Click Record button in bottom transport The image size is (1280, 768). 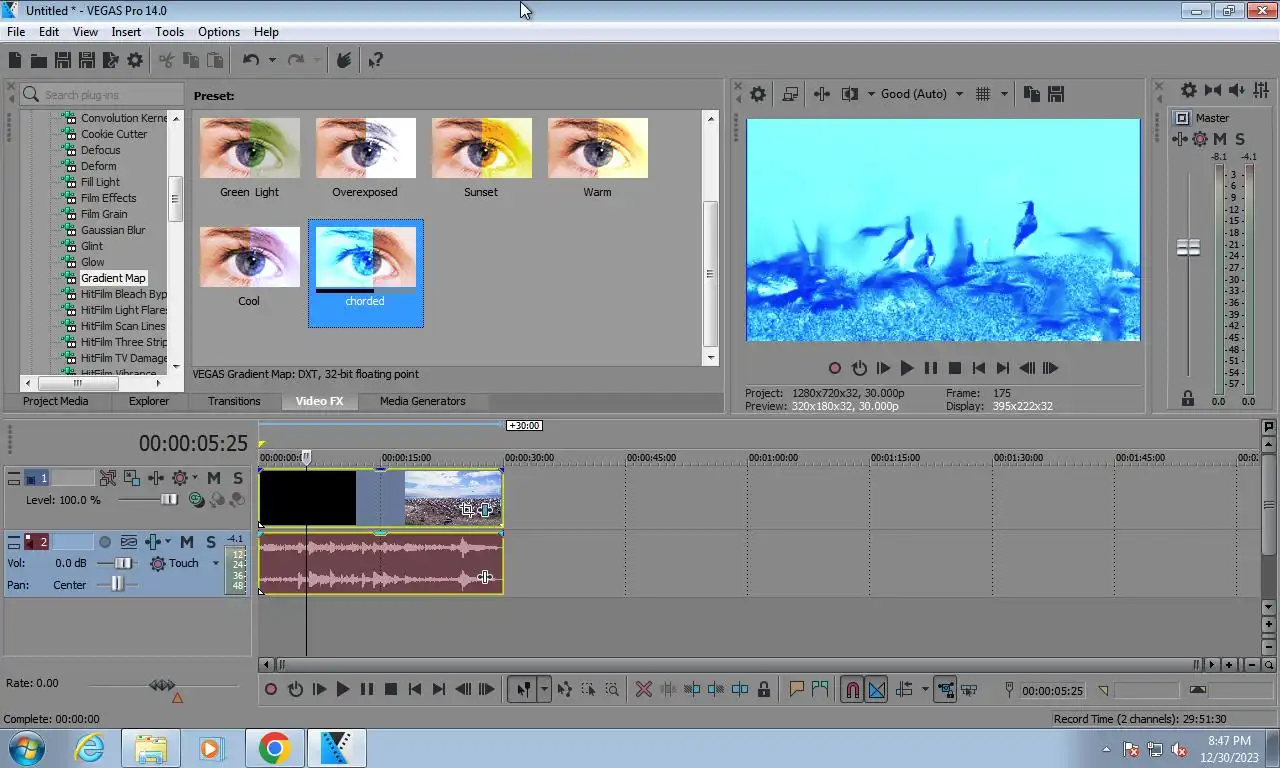tap(270, 689)
